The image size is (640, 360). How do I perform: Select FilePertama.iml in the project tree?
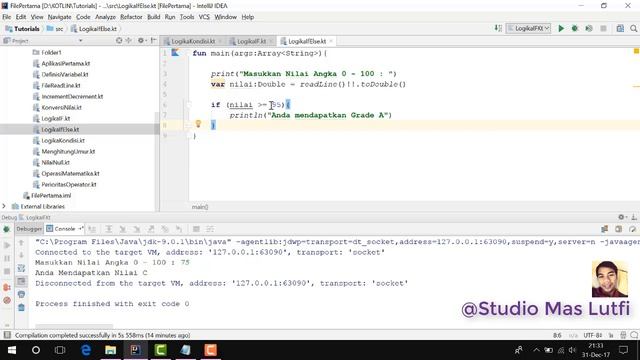(x=47, y=196)
